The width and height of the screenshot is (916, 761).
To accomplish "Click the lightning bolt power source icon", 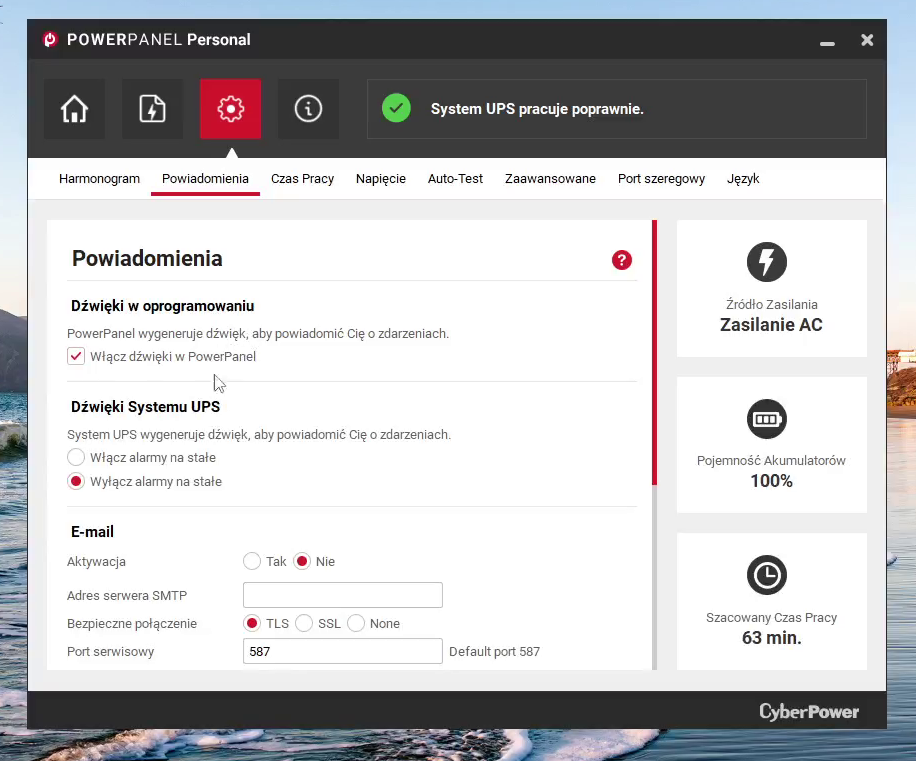I will [x=767, y=262].
